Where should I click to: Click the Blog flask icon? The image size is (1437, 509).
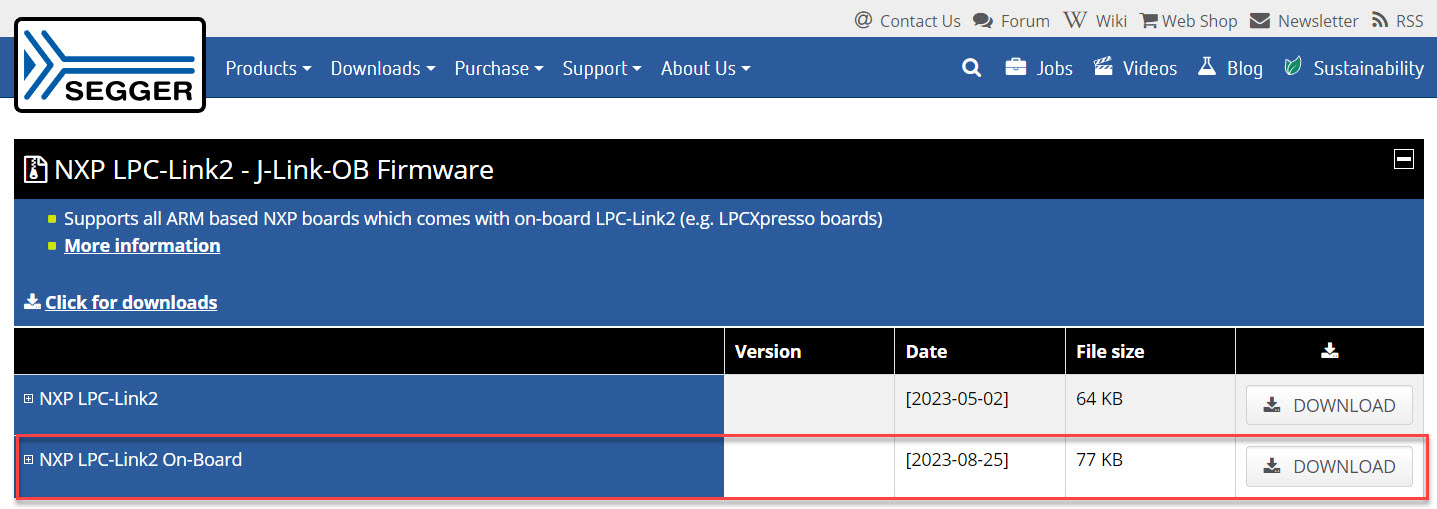(x=1207, y=68)
